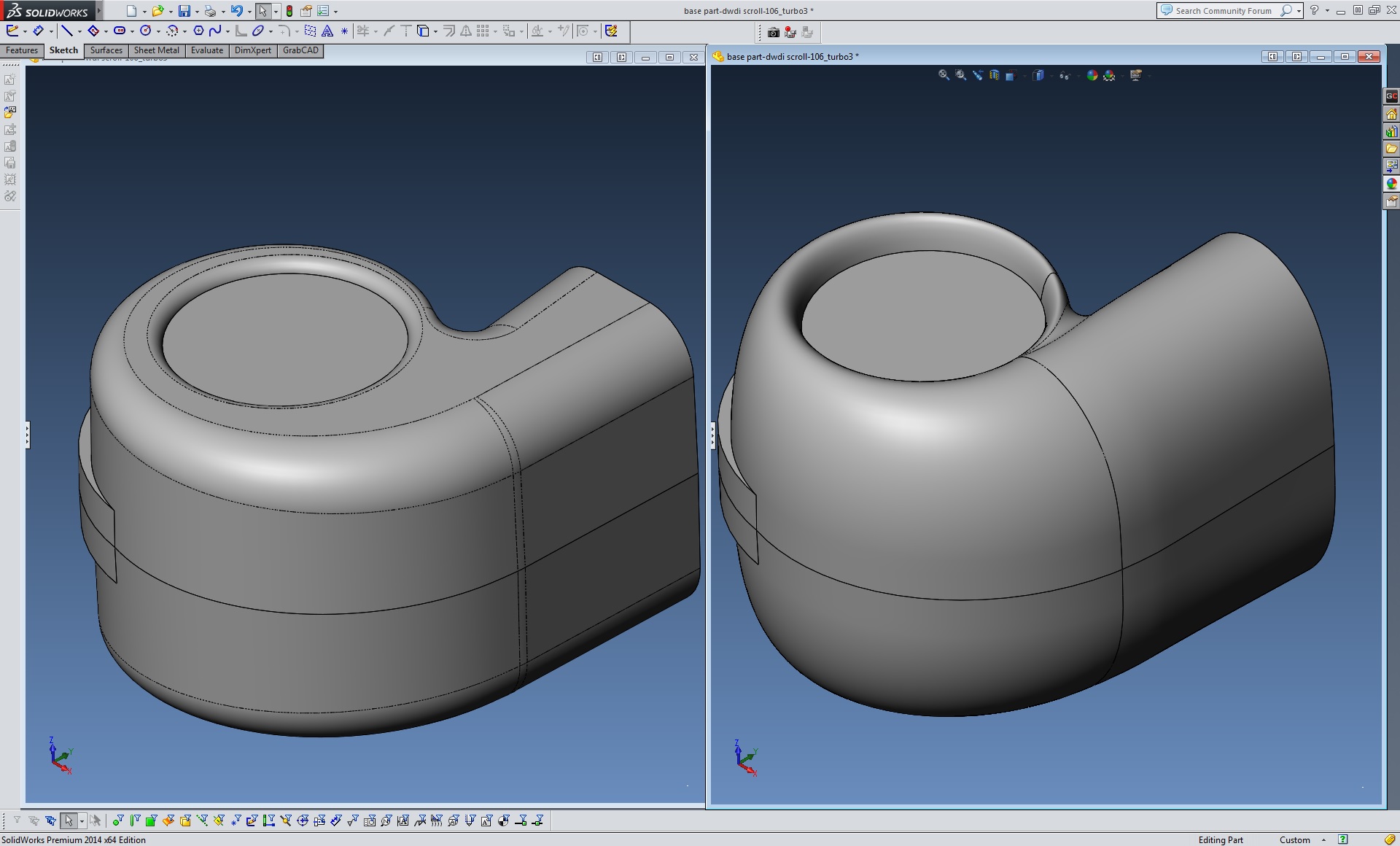The height and width of the screenshot is (846, 1400).
Task: Click Zoom to Fit magnifier in viewport
Action: tap(944, 75)
